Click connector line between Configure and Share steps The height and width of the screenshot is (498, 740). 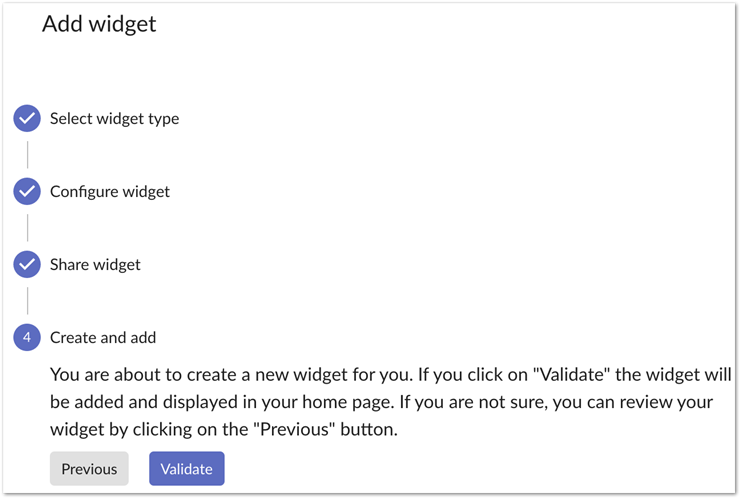click(27, 228)
